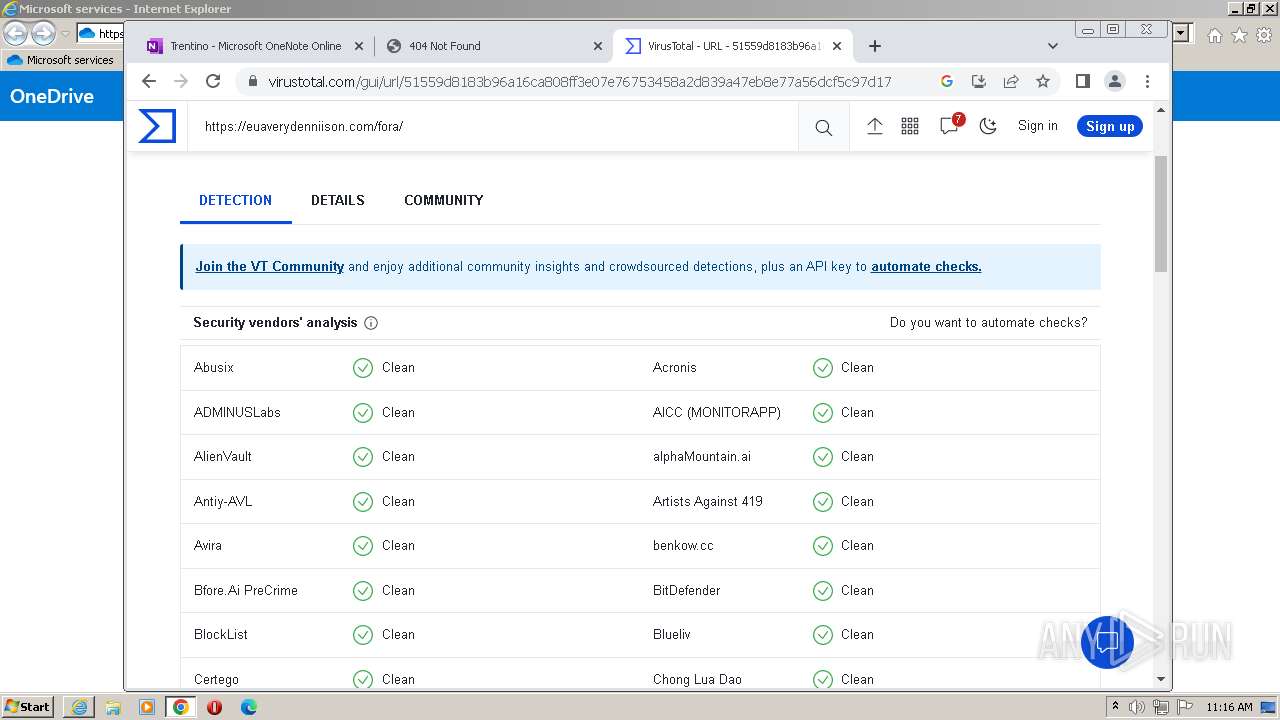Click the alphaMountain.ai vendor name

(702, 457)
